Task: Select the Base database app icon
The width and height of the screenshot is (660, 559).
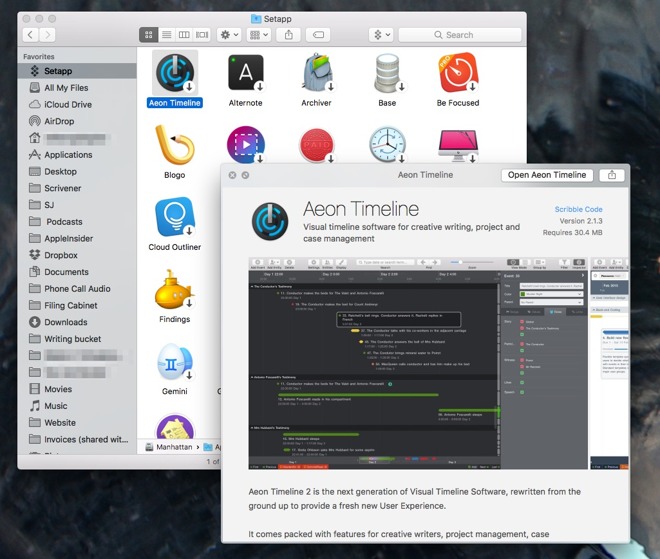Action: point(387,73)
